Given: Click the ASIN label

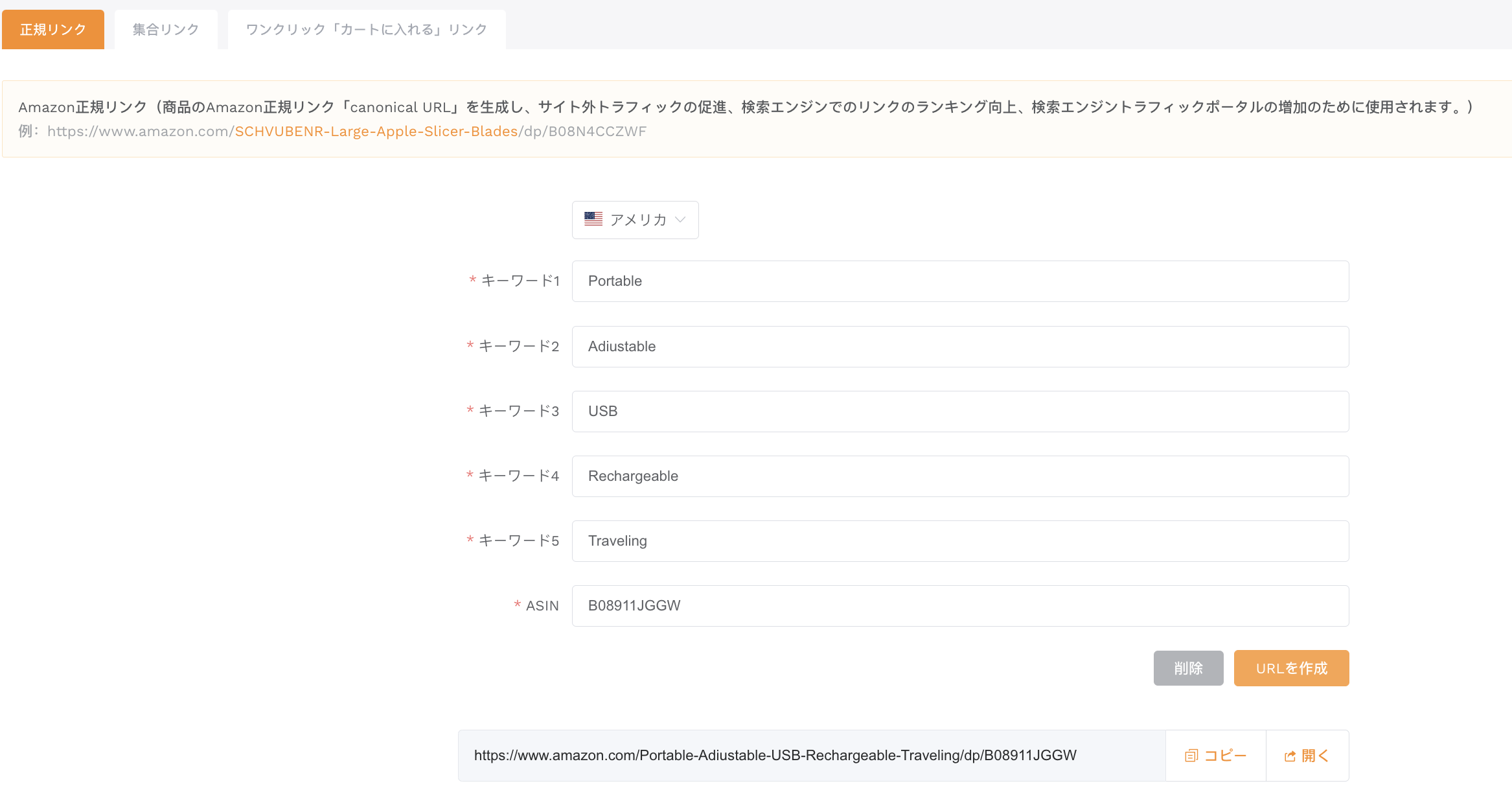Looking at the screenshot, I should [542, 606].
